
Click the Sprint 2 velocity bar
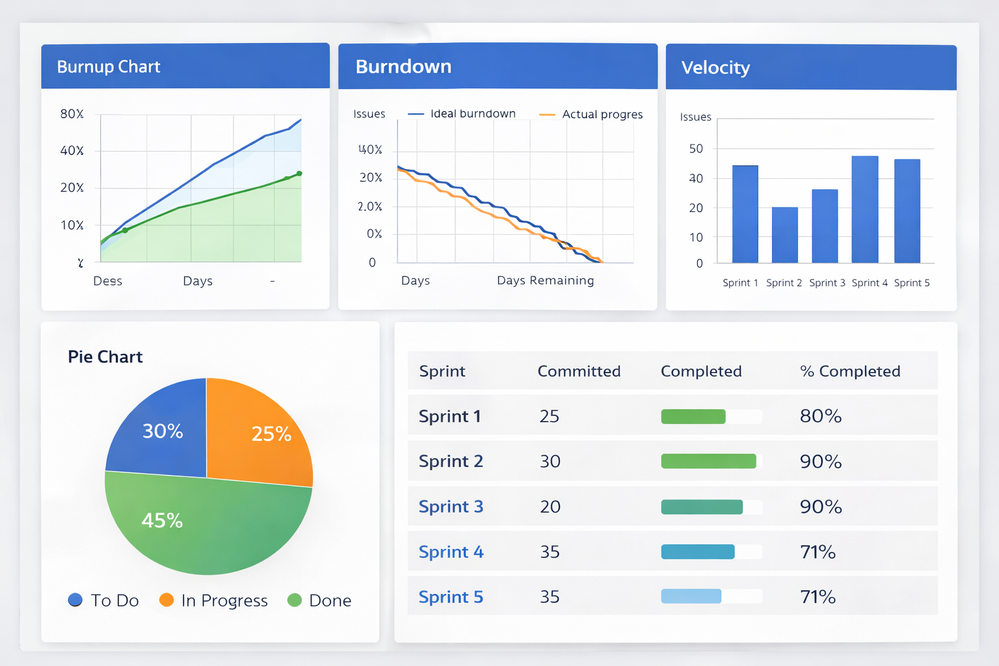[784, 235]
